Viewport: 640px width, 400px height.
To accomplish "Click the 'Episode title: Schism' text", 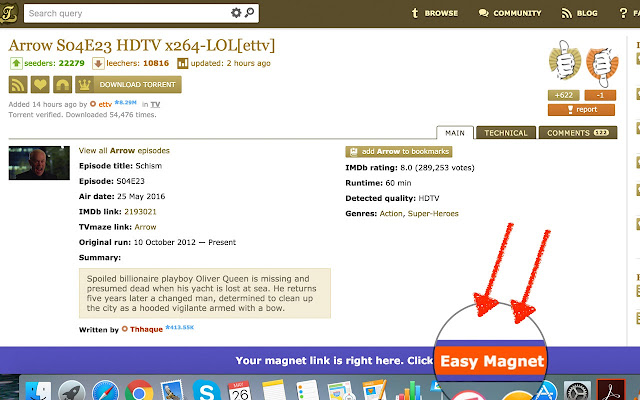I will pyautogui.click(x=120, y=166).
